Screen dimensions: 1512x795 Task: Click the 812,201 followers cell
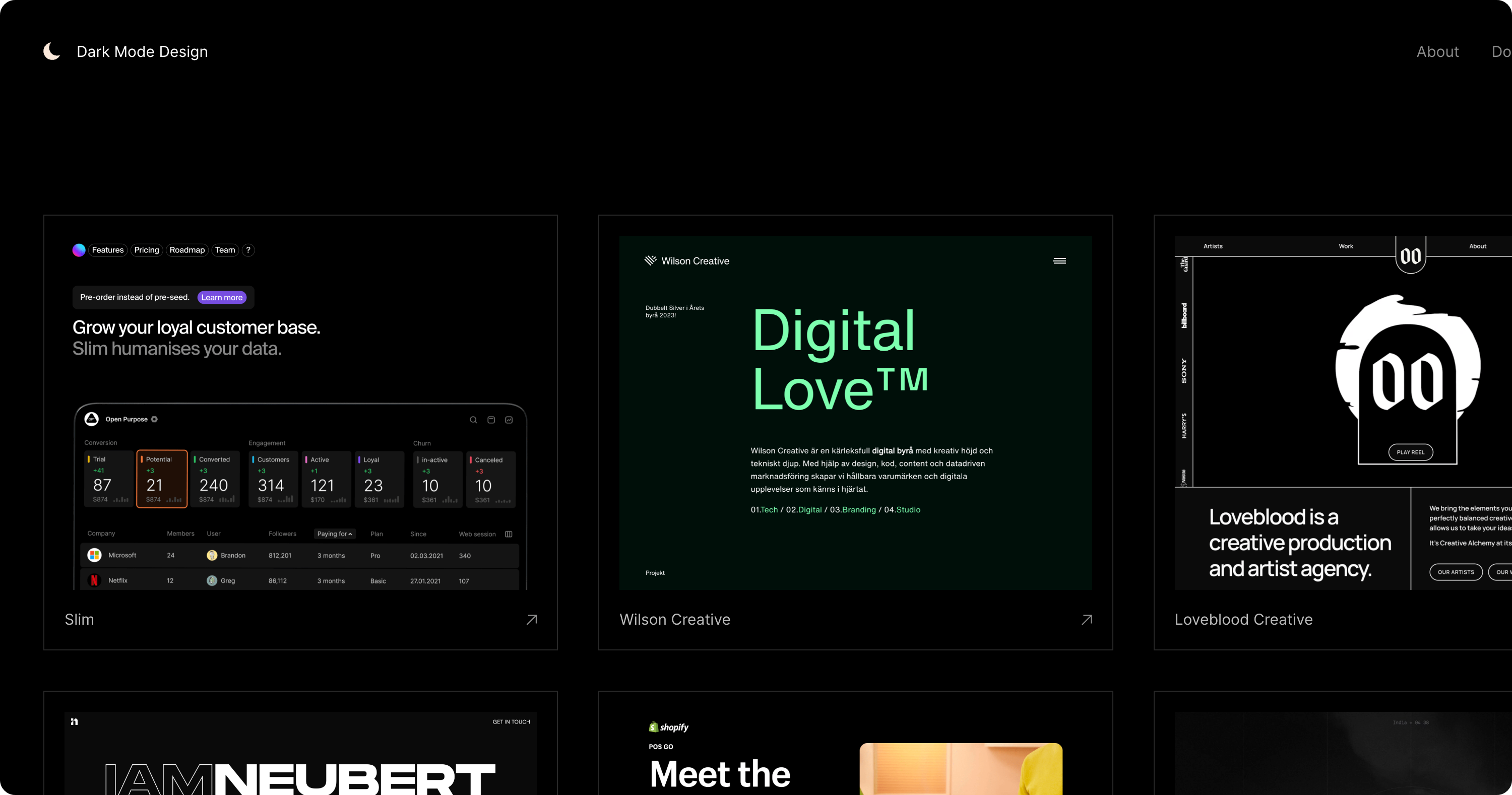[280, 556]
